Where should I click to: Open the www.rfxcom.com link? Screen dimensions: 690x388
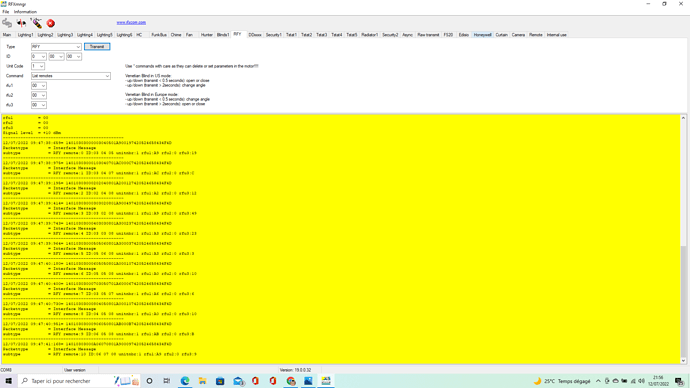(131, 22)
